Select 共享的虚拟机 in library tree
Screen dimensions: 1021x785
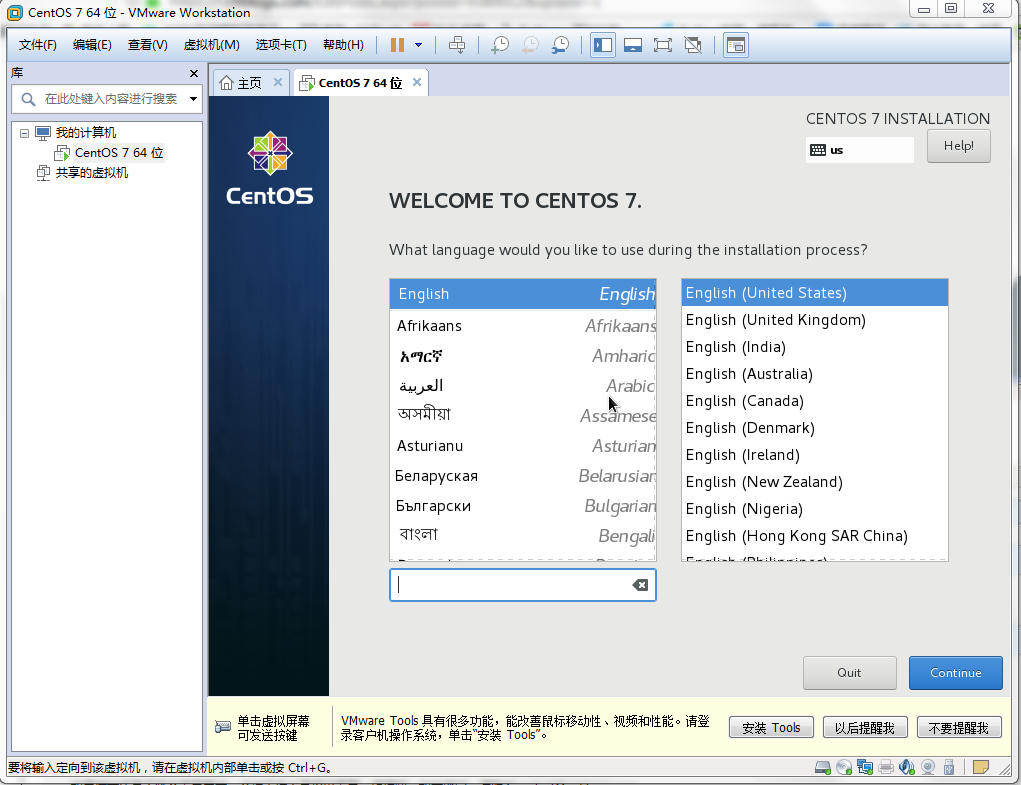[91, 172]
